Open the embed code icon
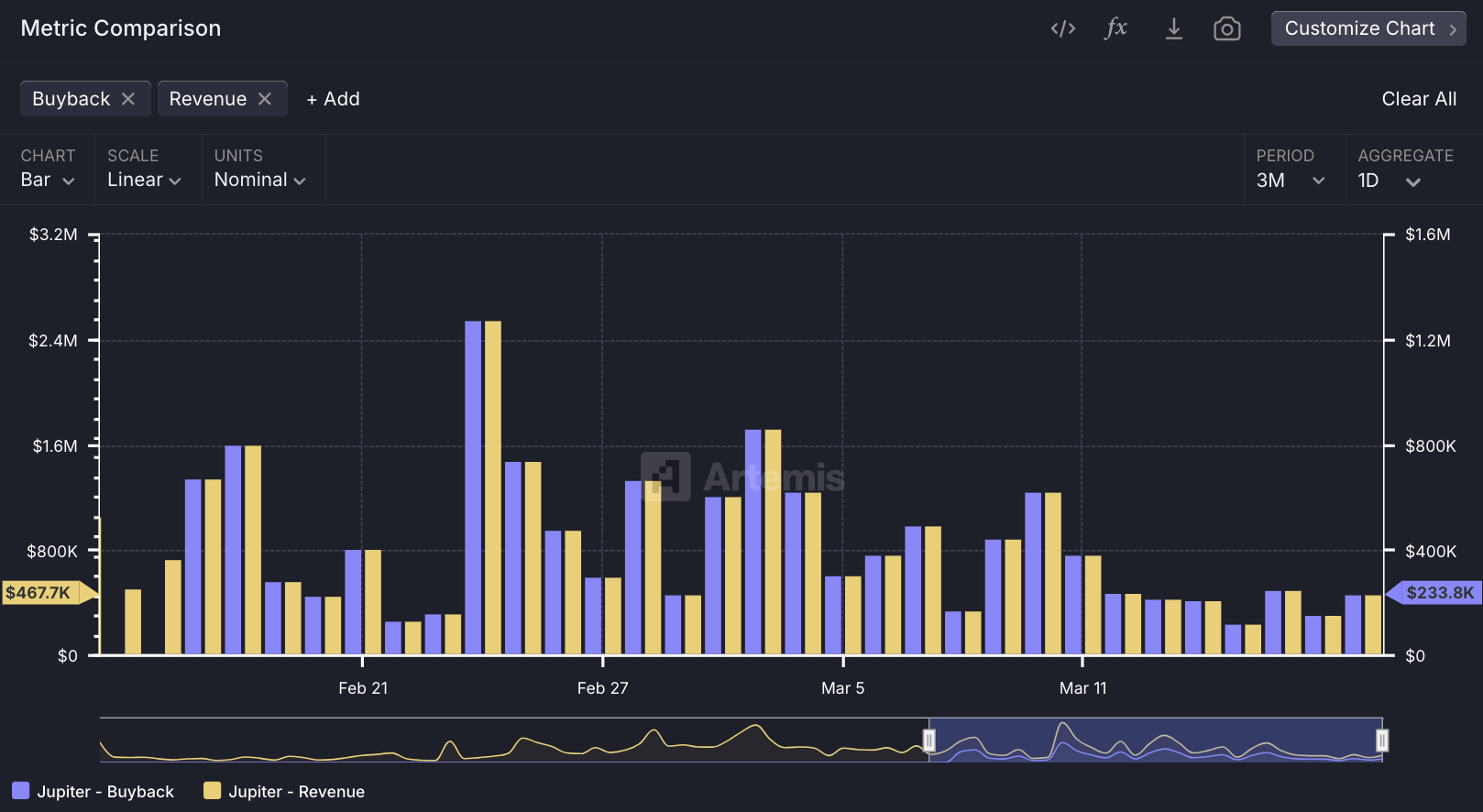1483x812 pixels. point(1062,28)
